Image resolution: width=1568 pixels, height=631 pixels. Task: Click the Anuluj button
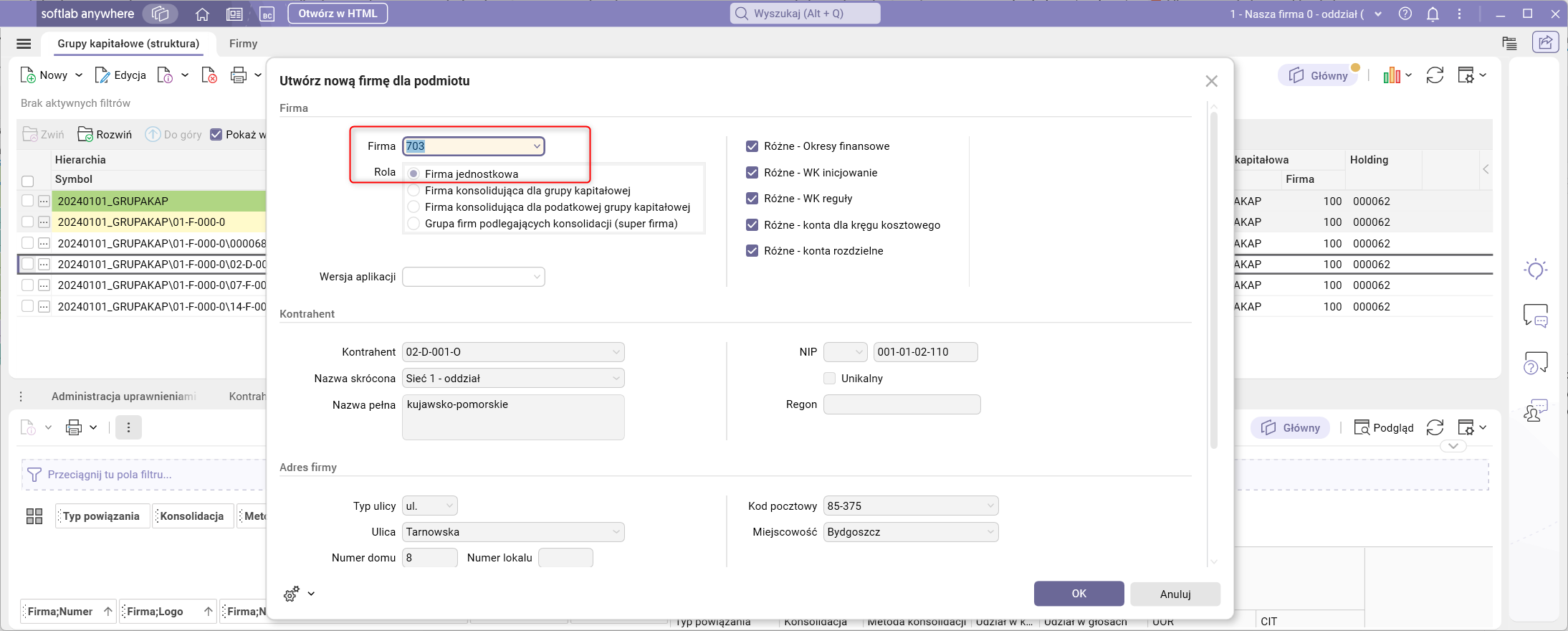coord(1175,594)
